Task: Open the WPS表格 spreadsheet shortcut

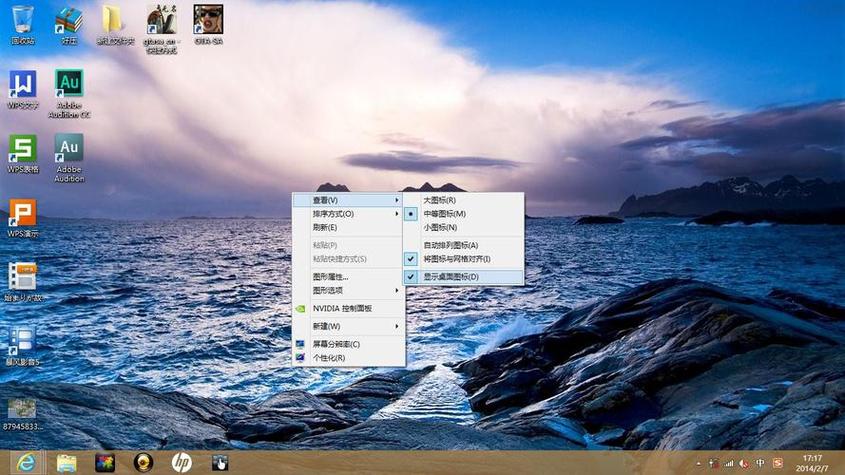Action: pyautogui.click(x=22, y=150)
